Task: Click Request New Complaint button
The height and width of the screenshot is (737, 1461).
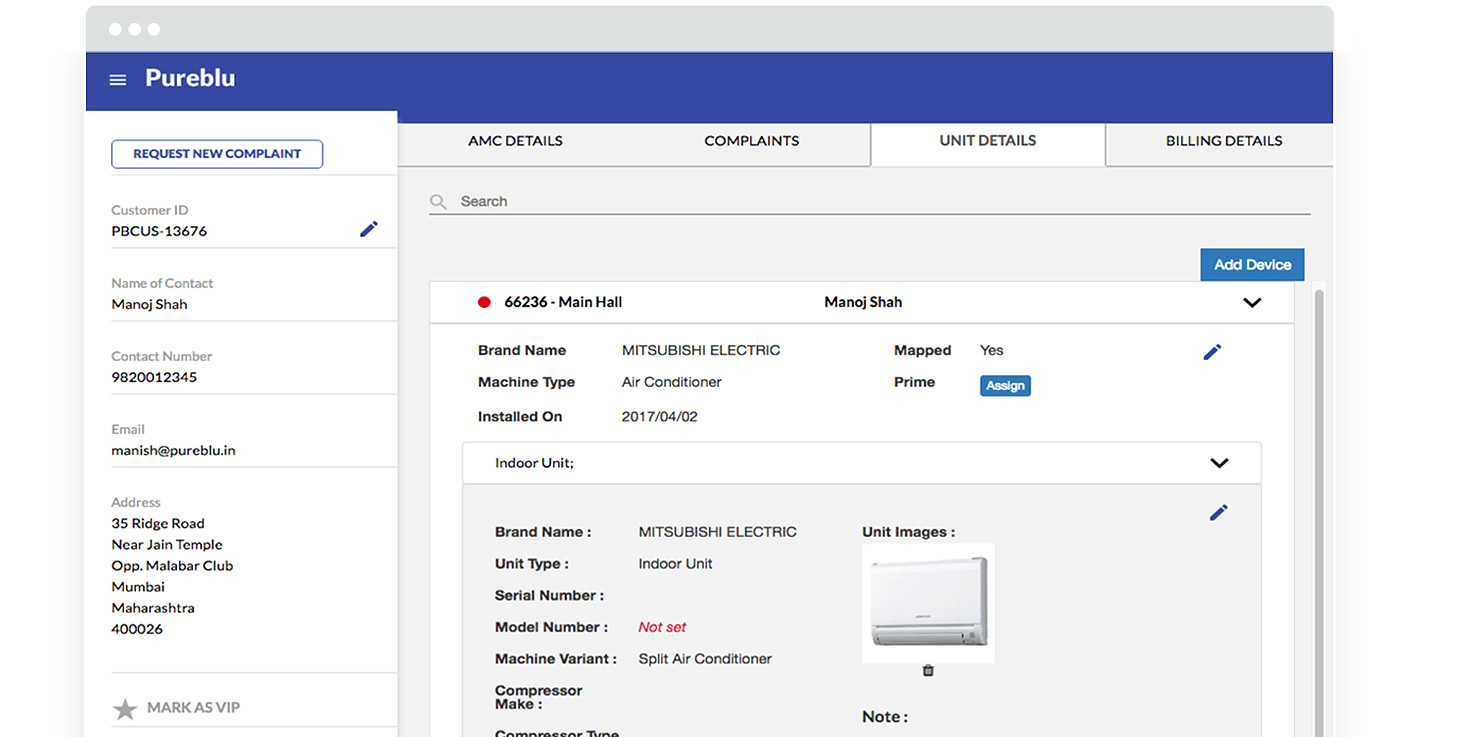Action: click(x=217, y=154)
